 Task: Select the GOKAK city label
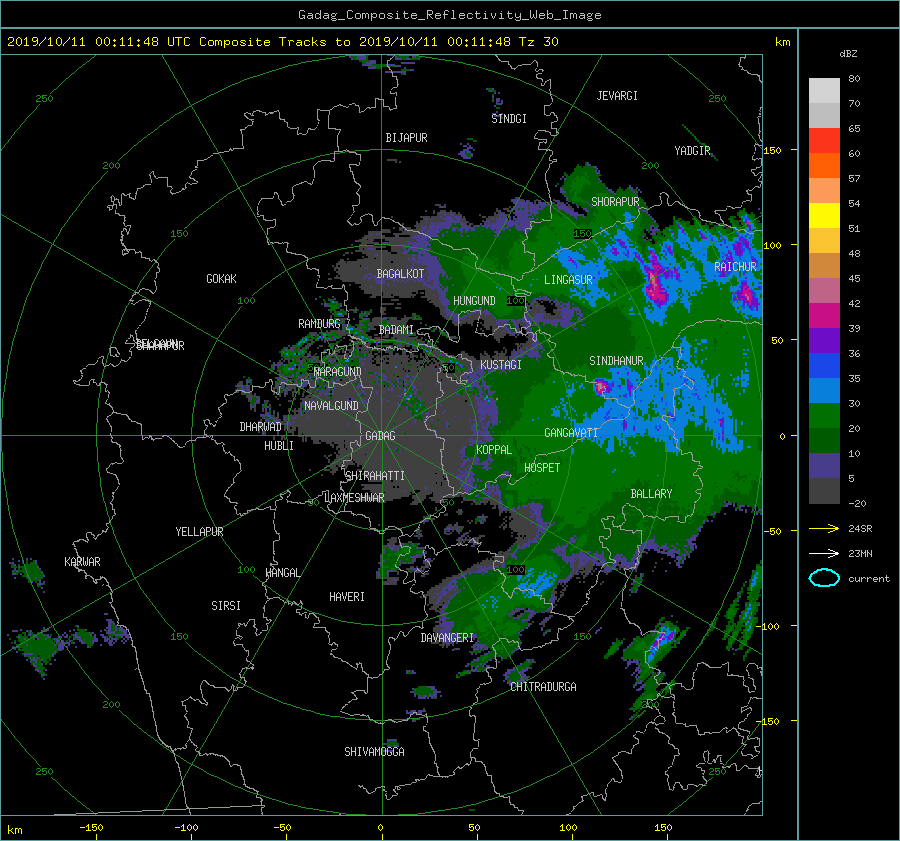tap(221, 279)
